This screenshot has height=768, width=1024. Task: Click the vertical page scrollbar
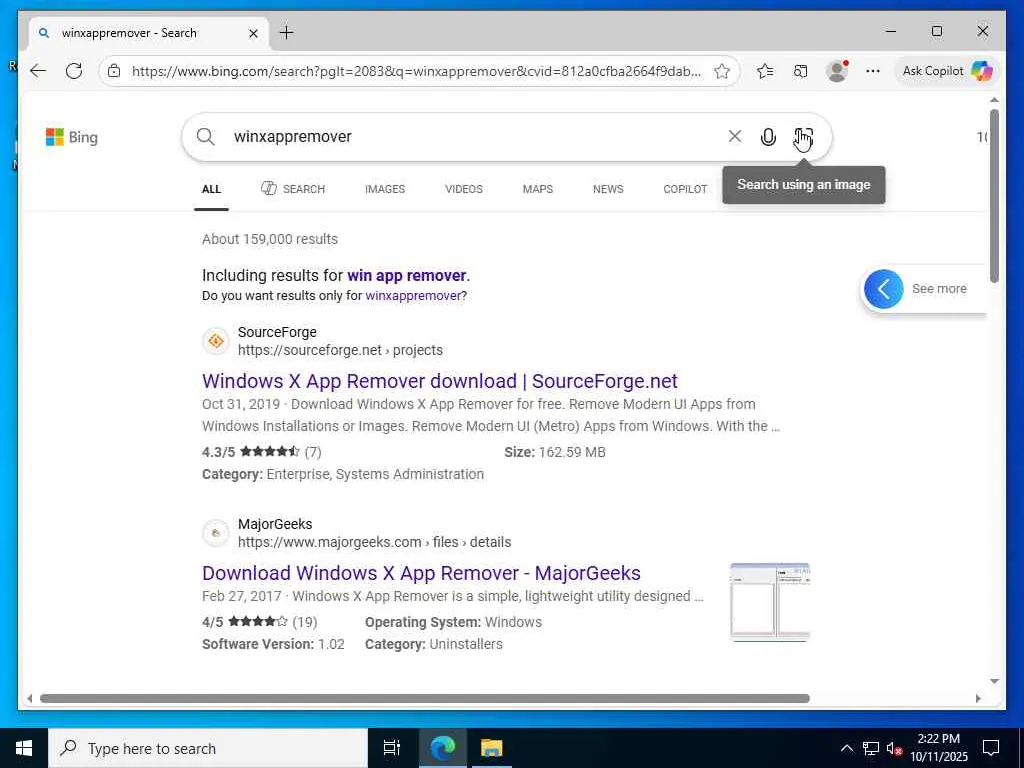tap(994, 196)
